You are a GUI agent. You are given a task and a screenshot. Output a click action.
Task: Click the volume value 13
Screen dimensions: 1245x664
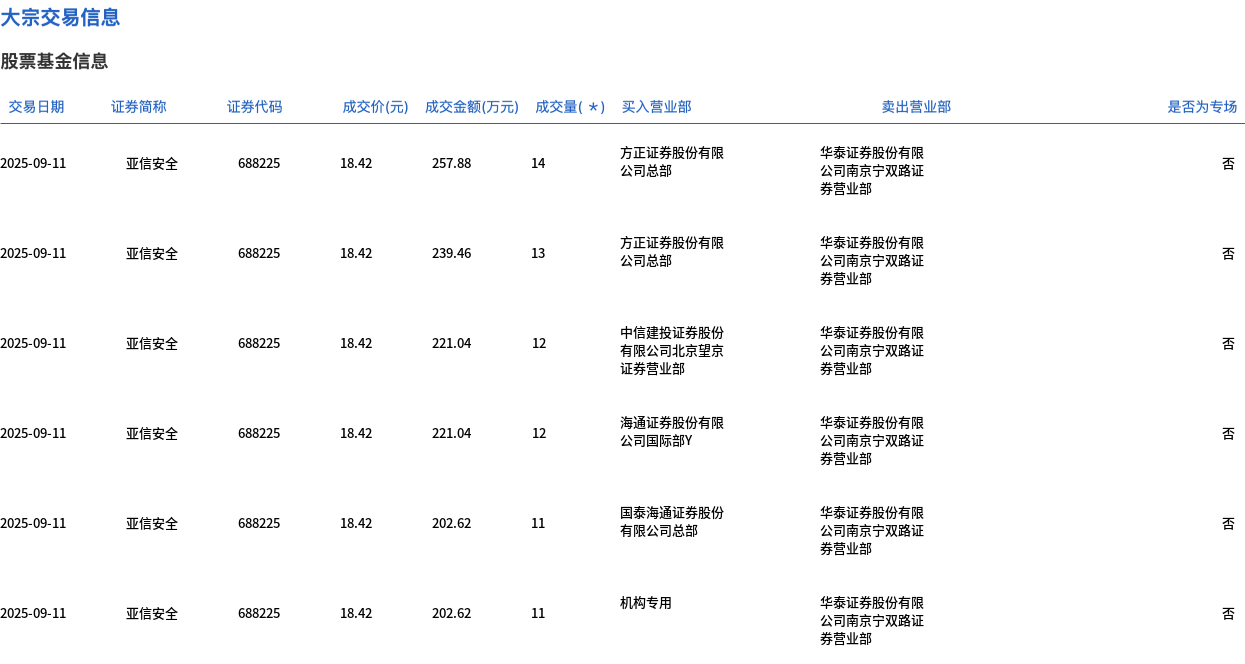(538, 253)
